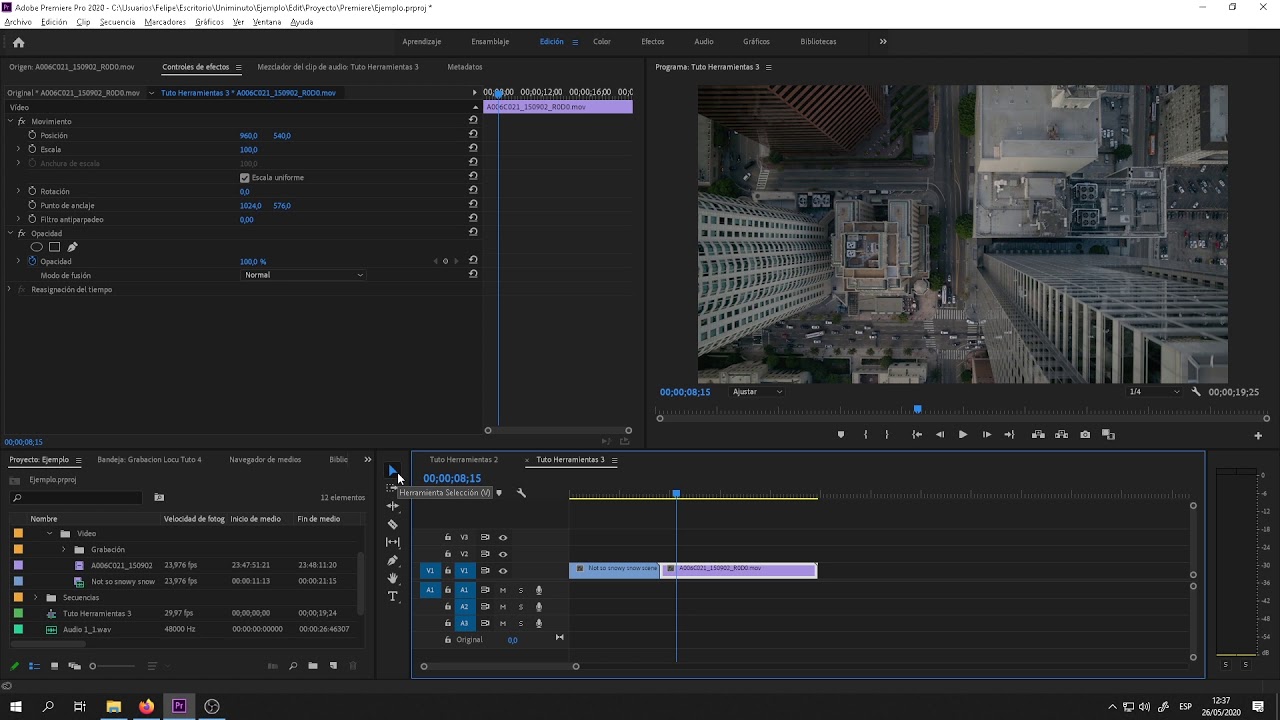
Task: Open the Modo de fusión dropdown
Action: [x=304, y=275]
